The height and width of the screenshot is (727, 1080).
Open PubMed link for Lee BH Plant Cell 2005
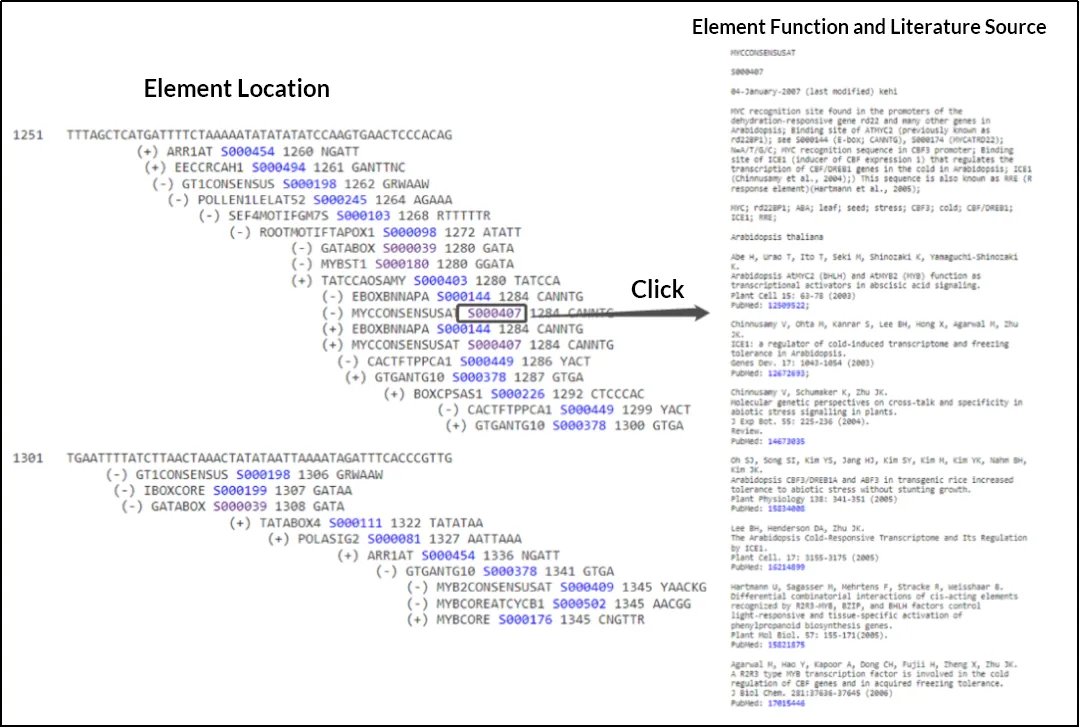click(x=786, y=567)
